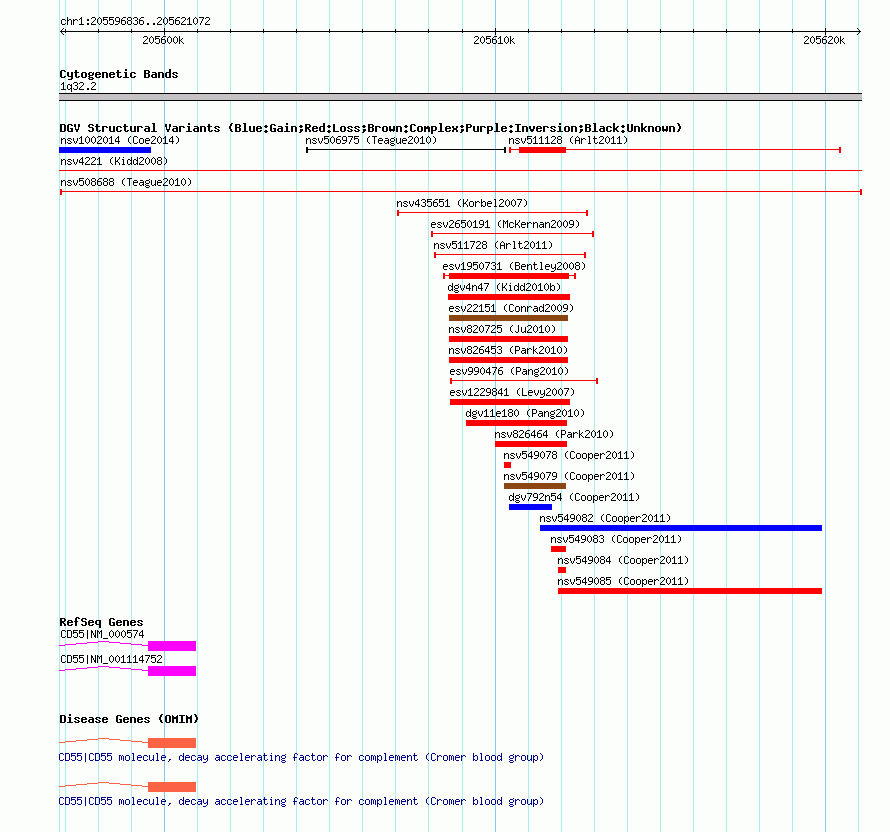This screenshot has height=832, width=890.
Task: Select the CD55|NM_001114752 gene label
Action: [x=111, y=659]
